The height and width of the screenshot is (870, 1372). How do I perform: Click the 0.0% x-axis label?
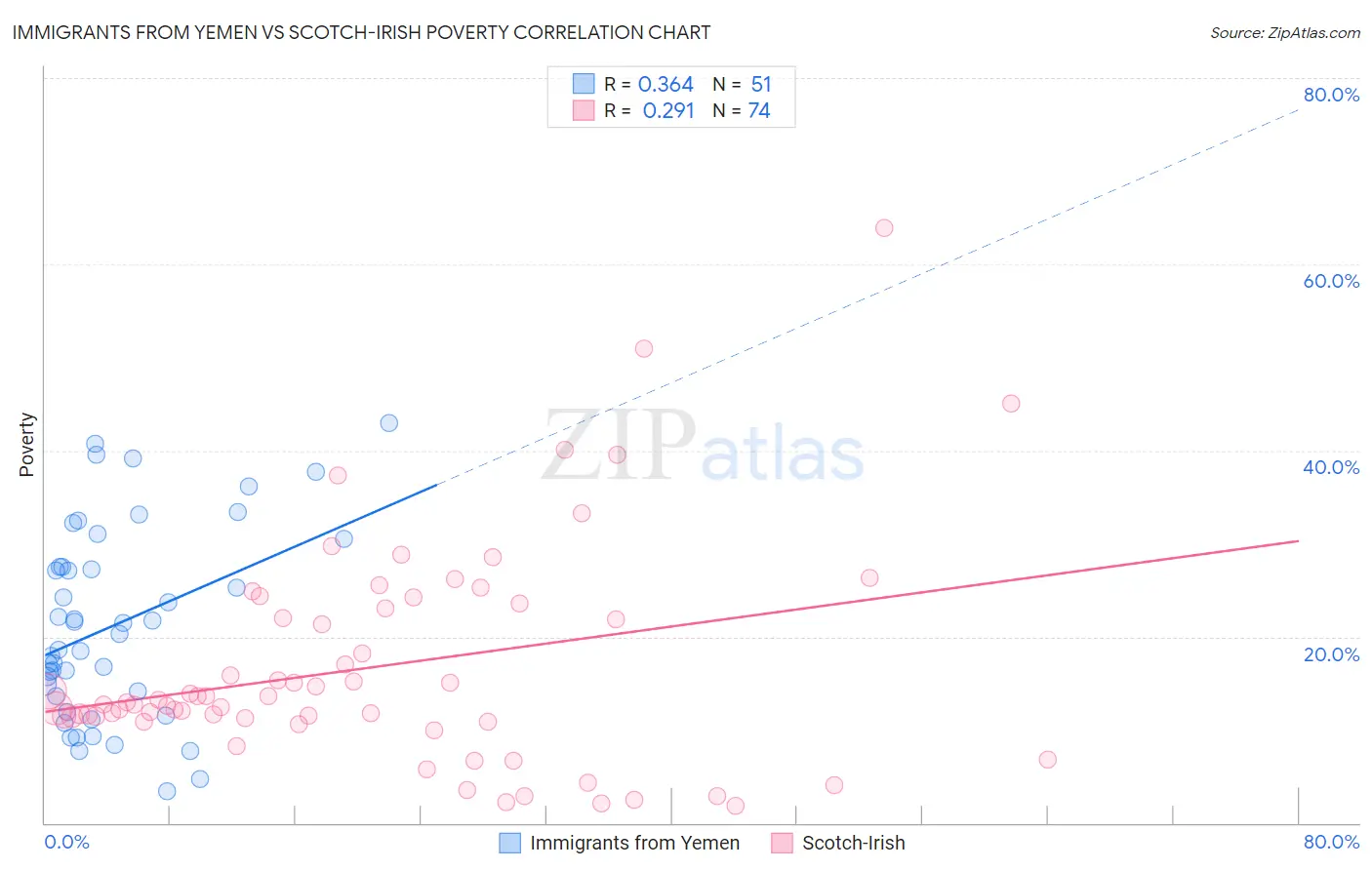[66, 842]
